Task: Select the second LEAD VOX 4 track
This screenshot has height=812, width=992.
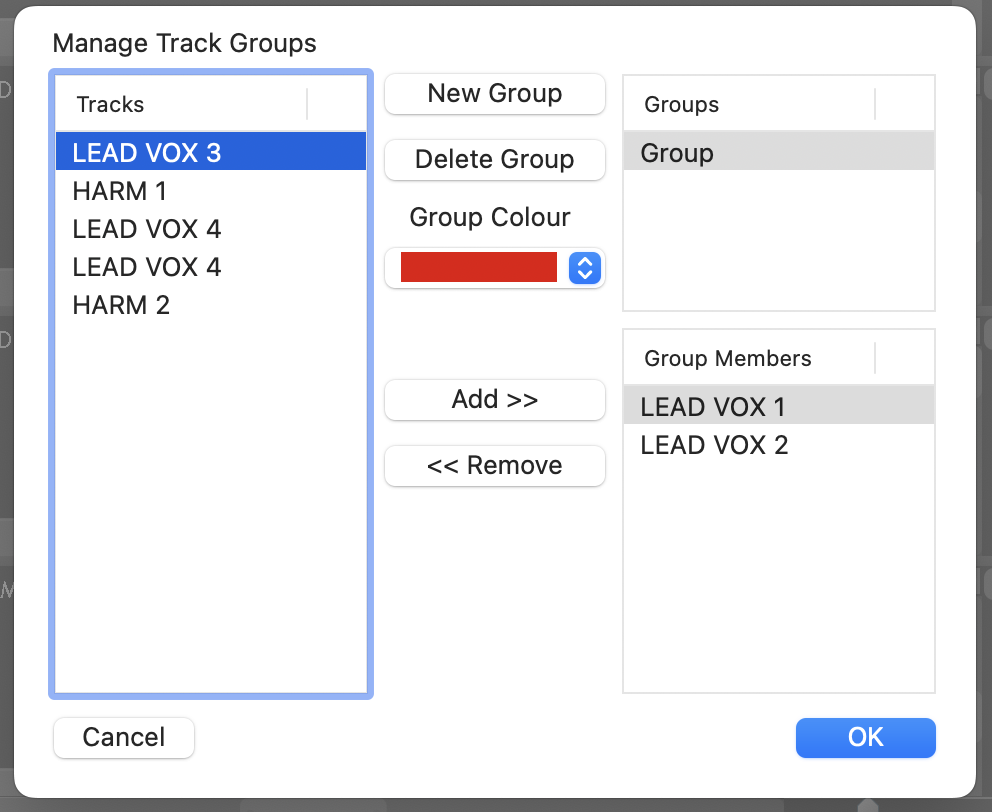Action: coord(147,267)
